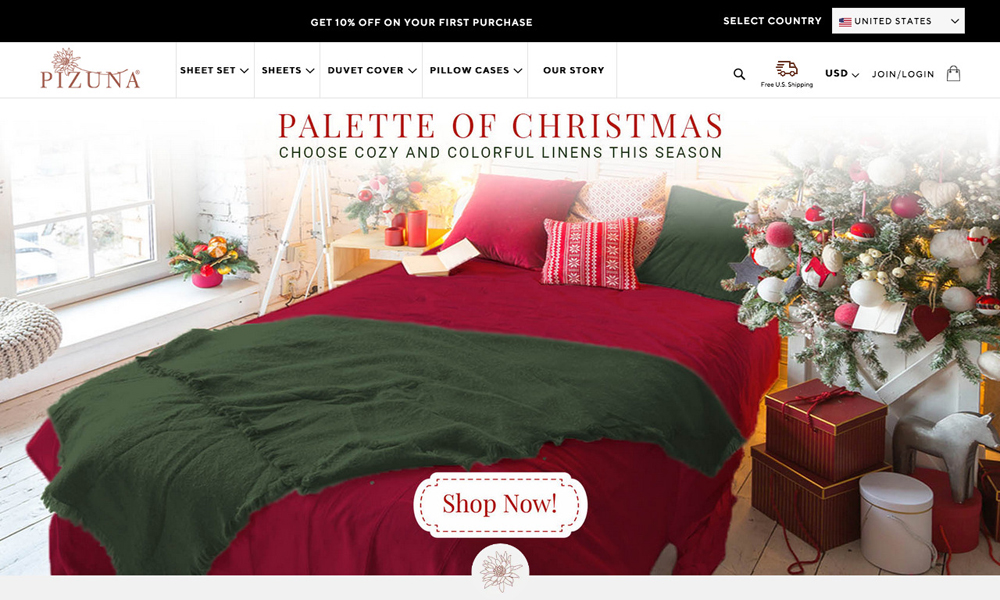Open the Duvet Cover menu
Viewport: 1000px width, 600px height.
372,70
